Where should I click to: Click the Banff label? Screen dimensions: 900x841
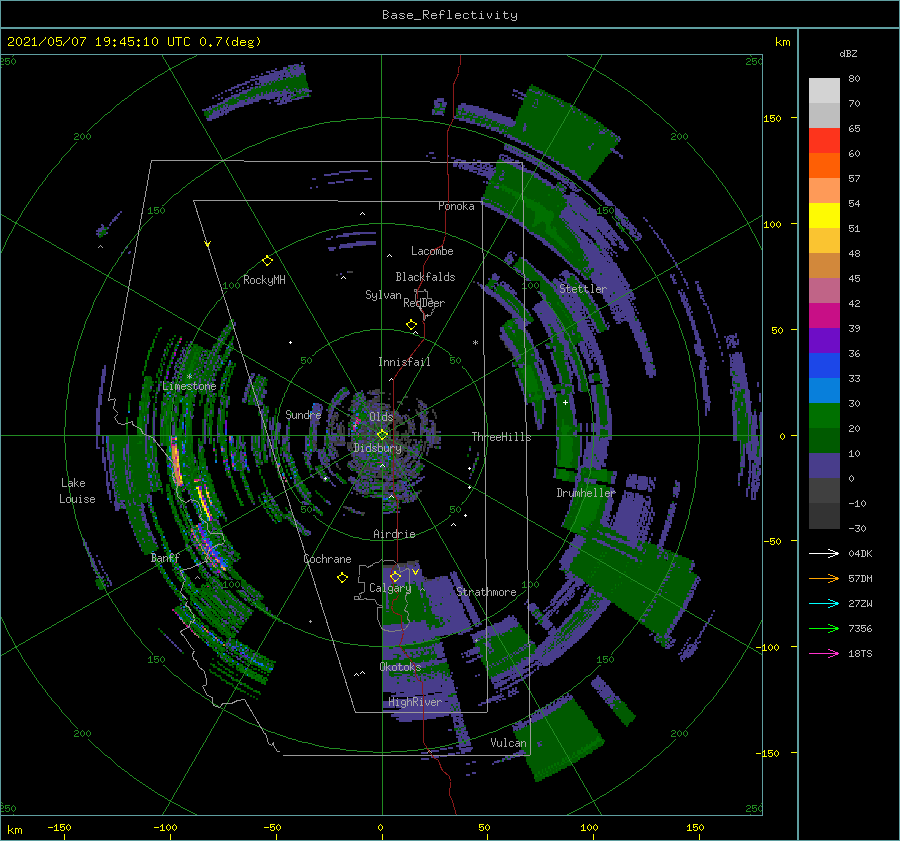coord(165,558)
